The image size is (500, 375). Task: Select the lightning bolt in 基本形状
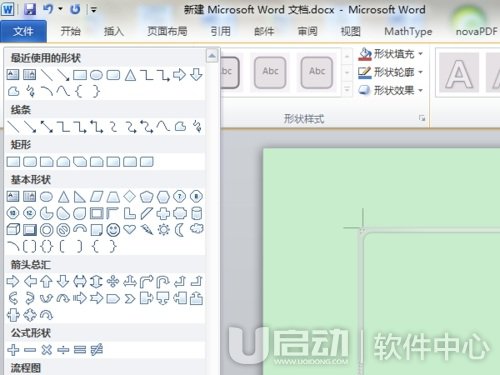(146, 230)
